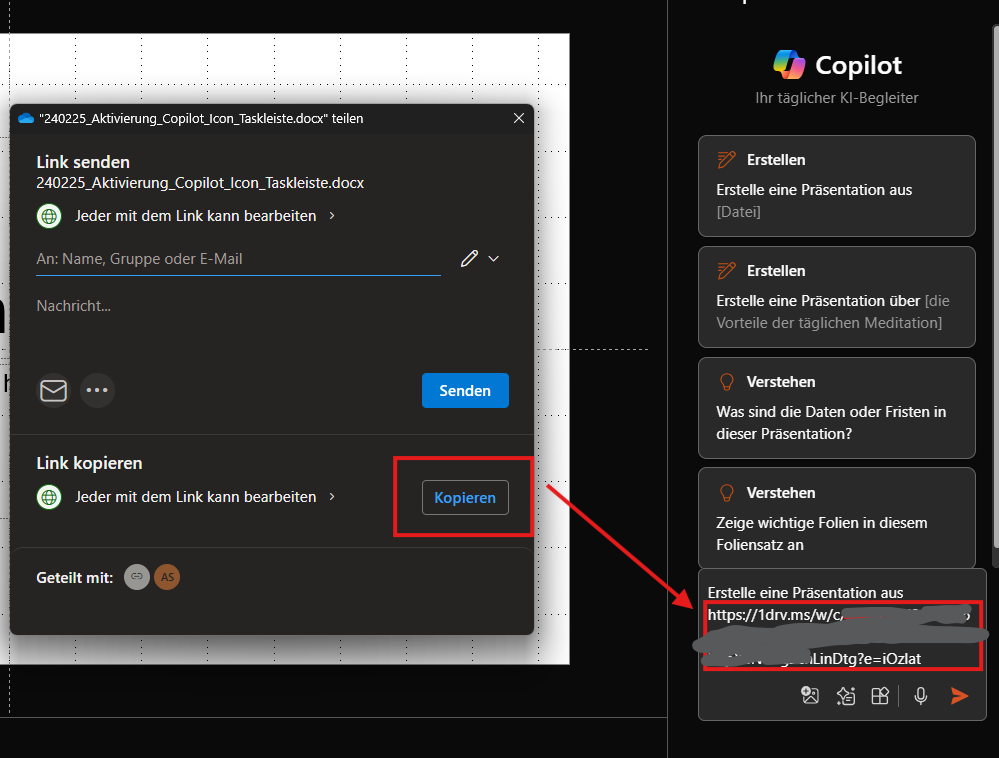Click the Outlook mail envelope icon
Viewport: 999px width, 758px height.
pos(54,390)
